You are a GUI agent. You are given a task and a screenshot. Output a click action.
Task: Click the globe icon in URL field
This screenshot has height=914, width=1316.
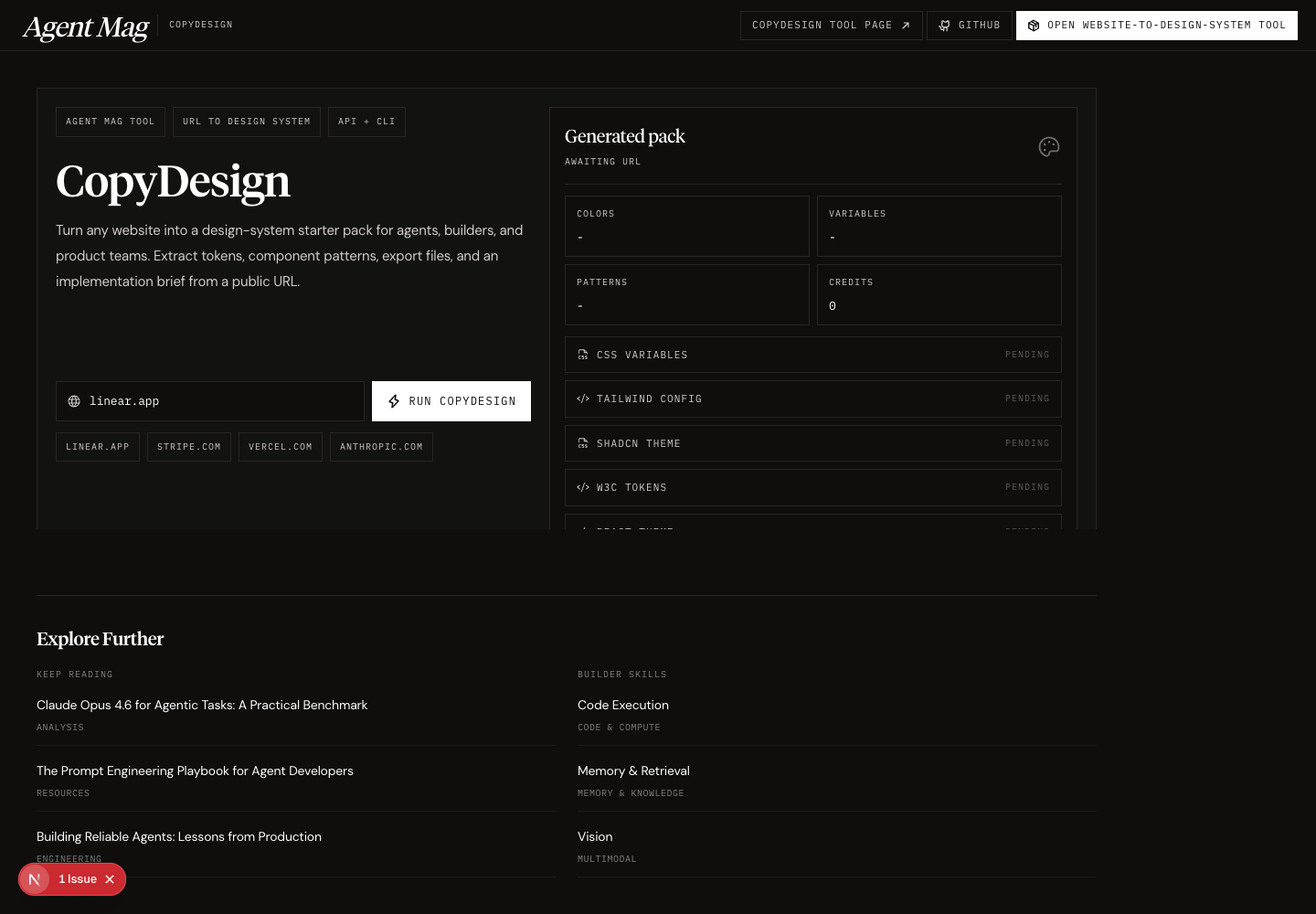(74, 401)
